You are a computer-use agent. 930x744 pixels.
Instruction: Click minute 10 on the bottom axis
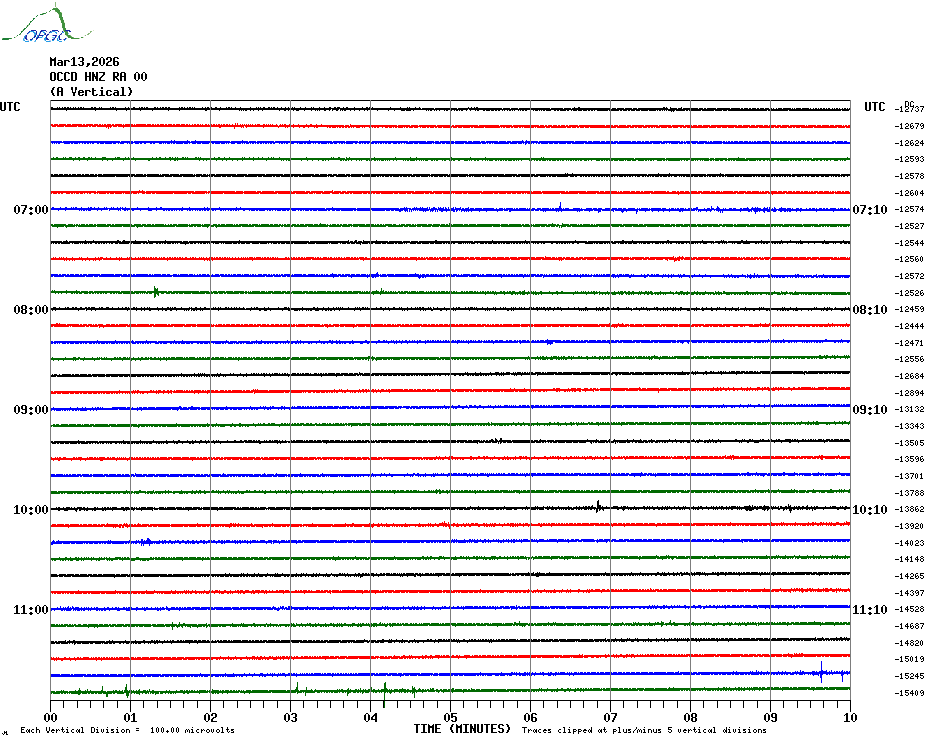click(849, 717)
